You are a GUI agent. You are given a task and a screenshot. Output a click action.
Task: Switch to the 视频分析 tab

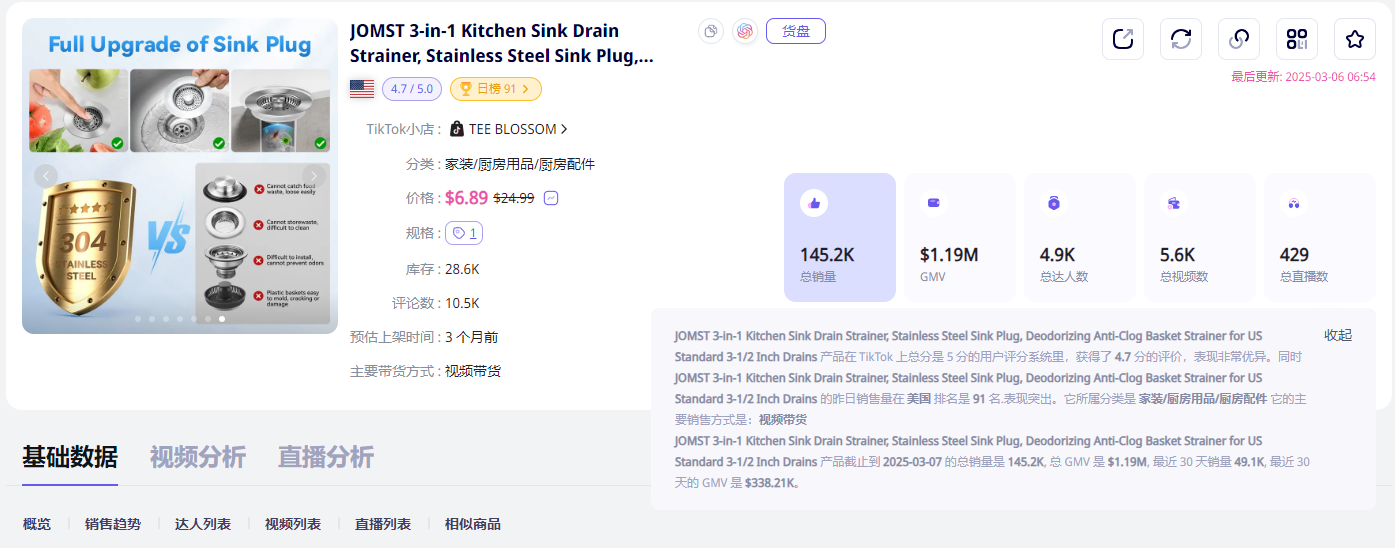198,457
